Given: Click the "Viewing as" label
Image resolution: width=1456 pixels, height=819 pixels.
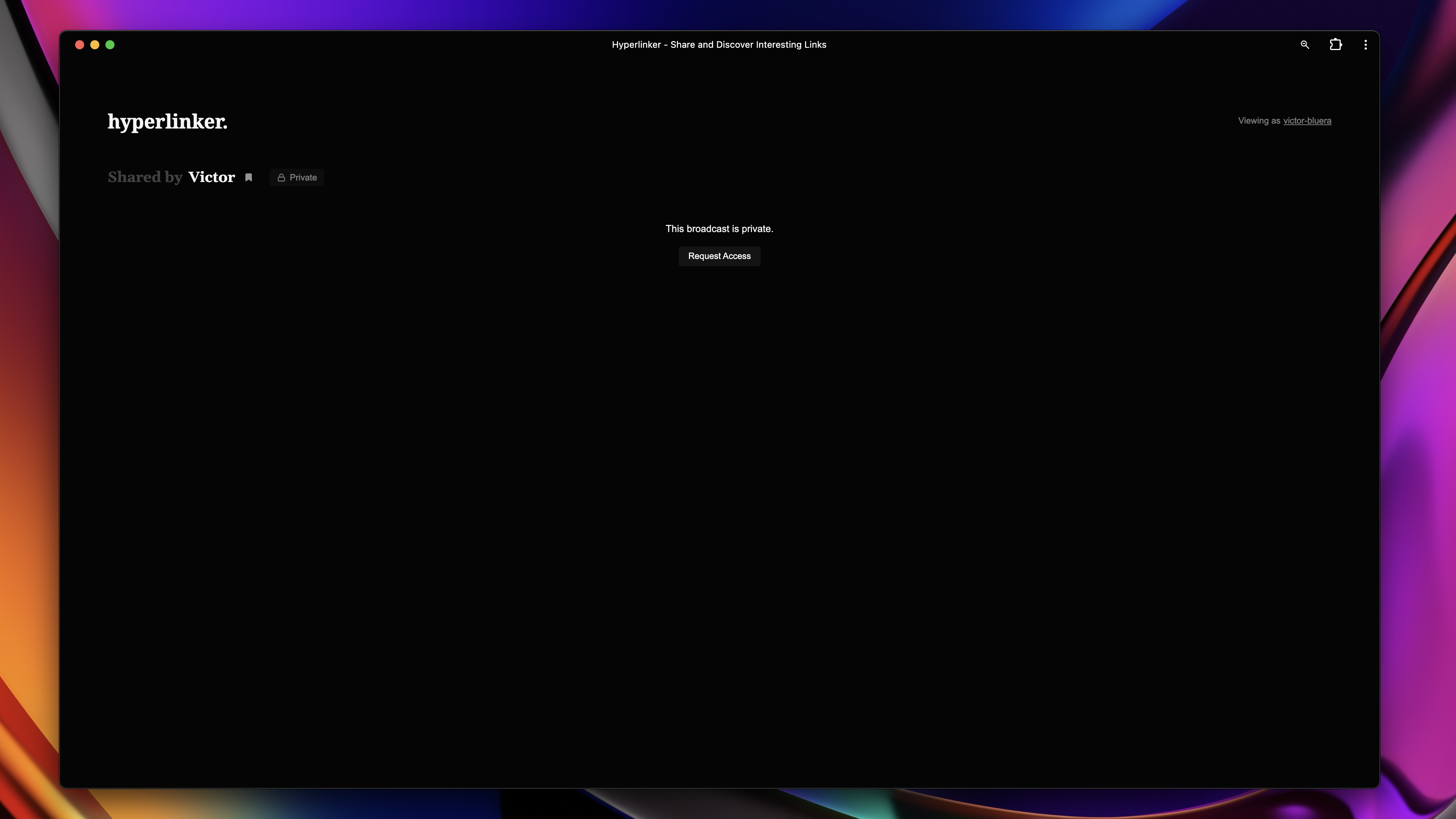Looking at the screenshot, I should click(x=1259, y=121).
